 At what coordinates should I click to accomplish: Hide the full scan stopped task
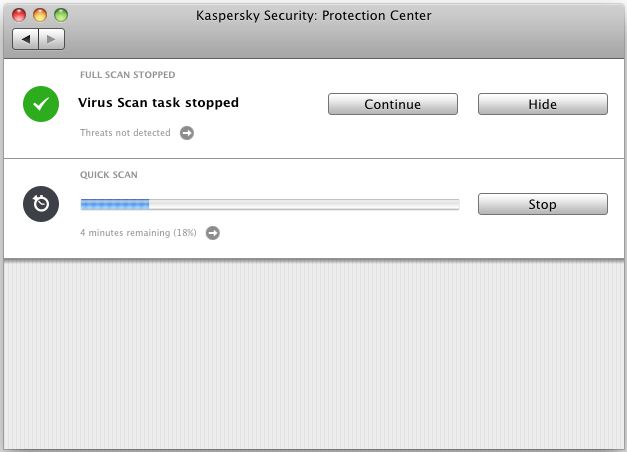[542, 104]
